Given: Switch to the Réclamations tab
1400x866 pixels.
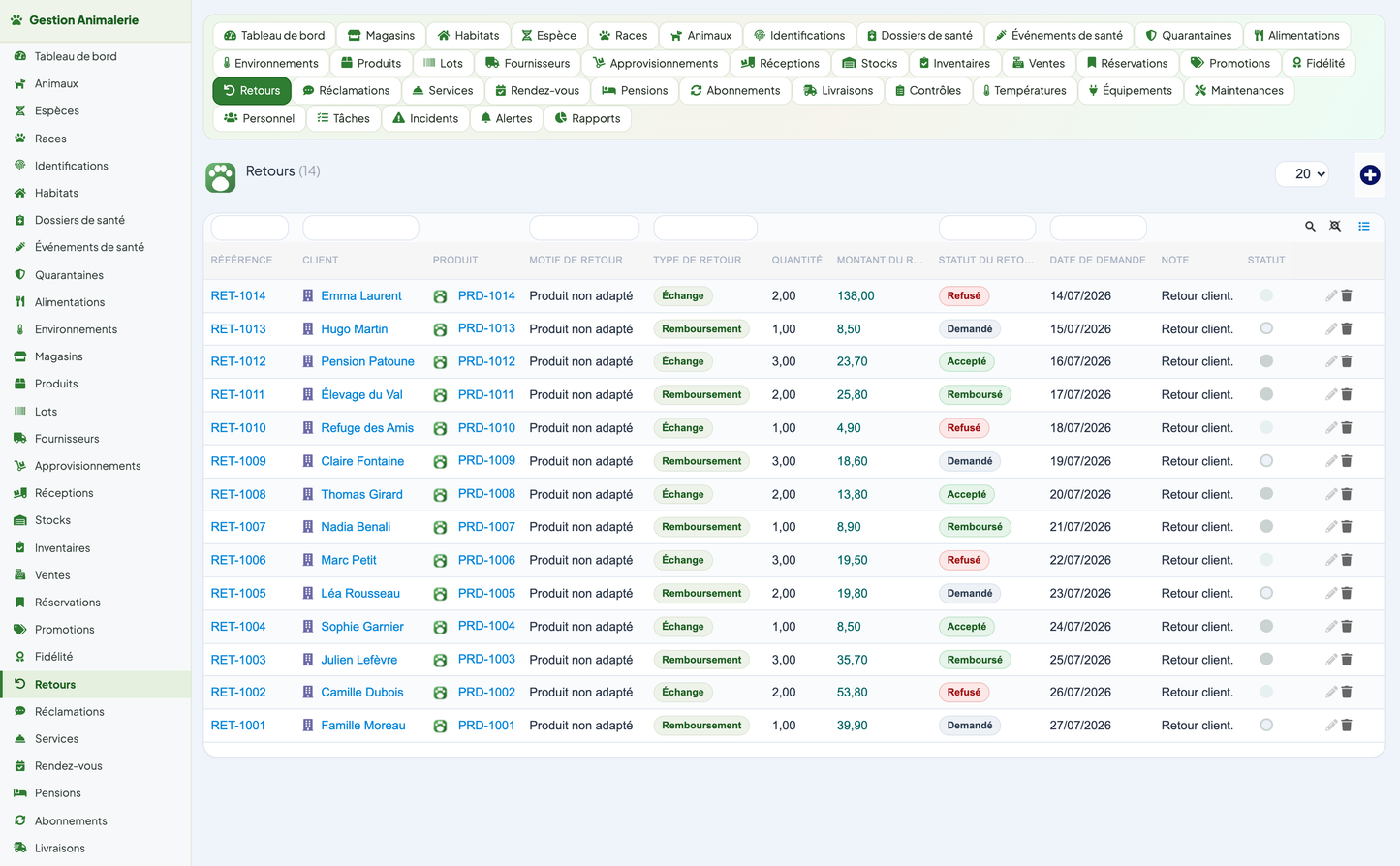Looking at the screenshot, I should (x=346, y=91).
